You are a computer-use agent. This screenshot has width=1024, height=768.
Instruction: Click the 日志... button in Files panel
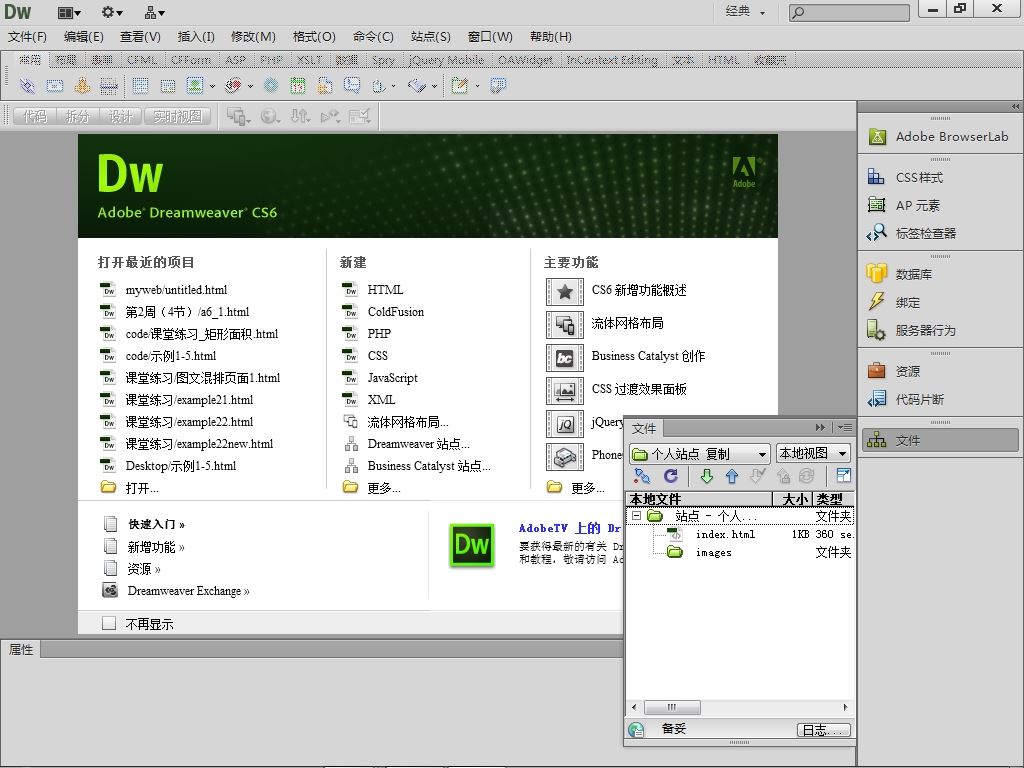tap(824, 730)
